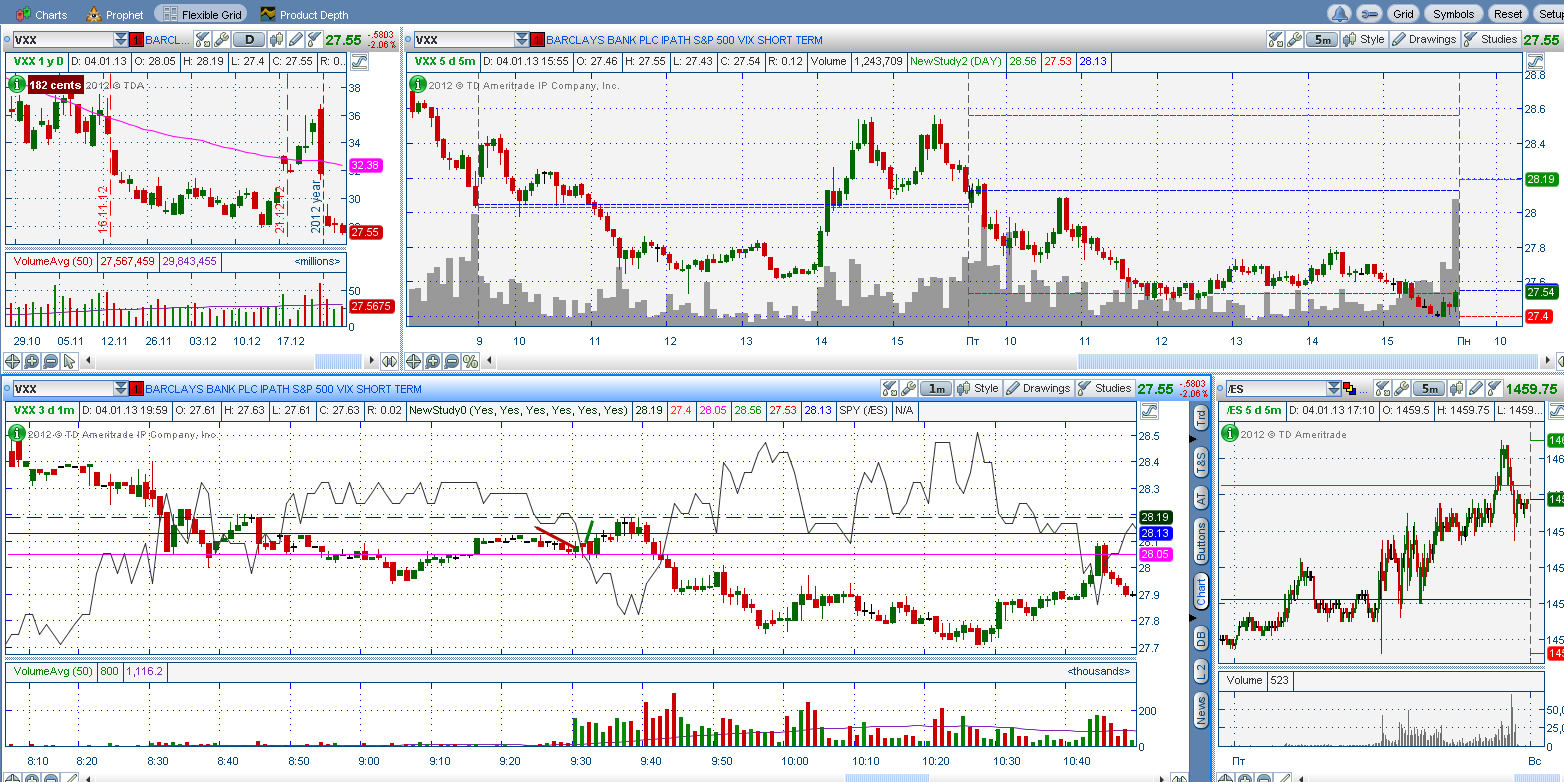This screenshot has height=782, width=1564.
Task: Open studies flask icon on the /ES chart
Action: click(1495, 389)
